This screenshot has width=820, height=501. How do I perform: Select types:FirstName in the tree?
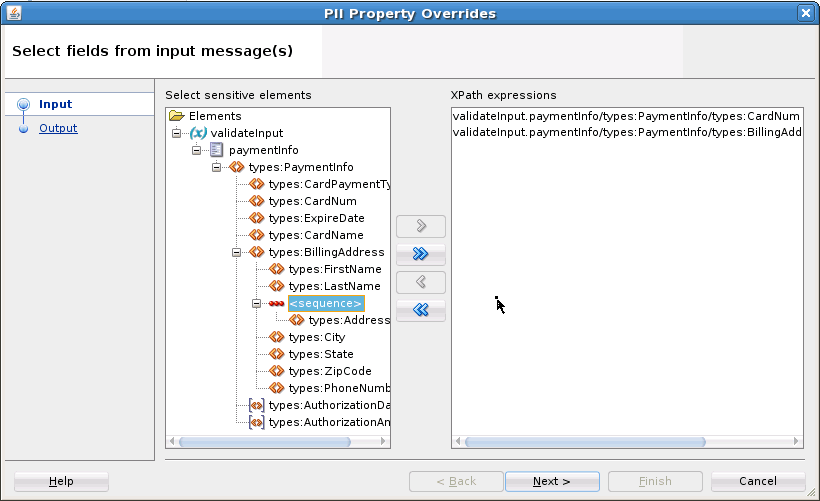(335, 269)
